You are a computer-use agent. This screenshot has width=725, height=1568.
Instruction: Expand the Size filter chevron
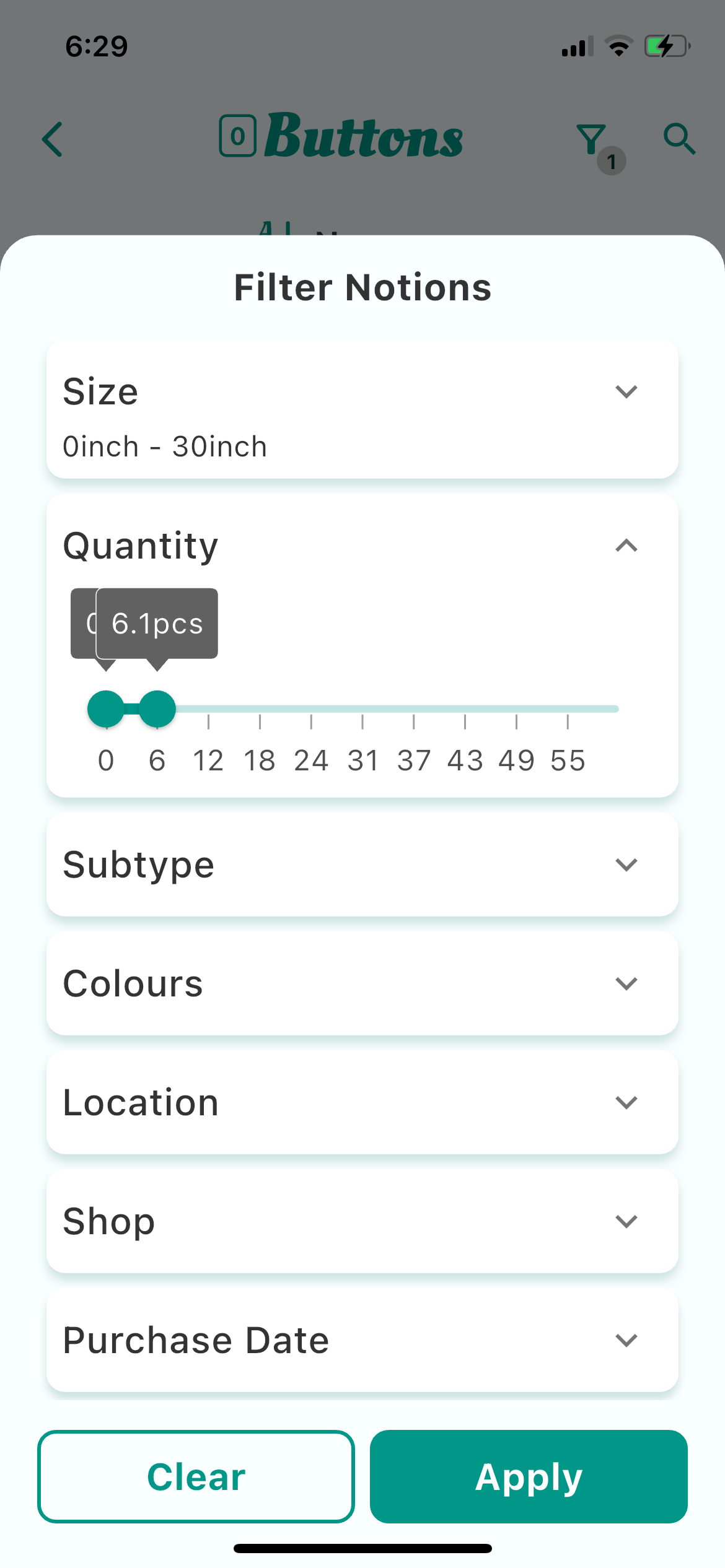click(626, 391)
